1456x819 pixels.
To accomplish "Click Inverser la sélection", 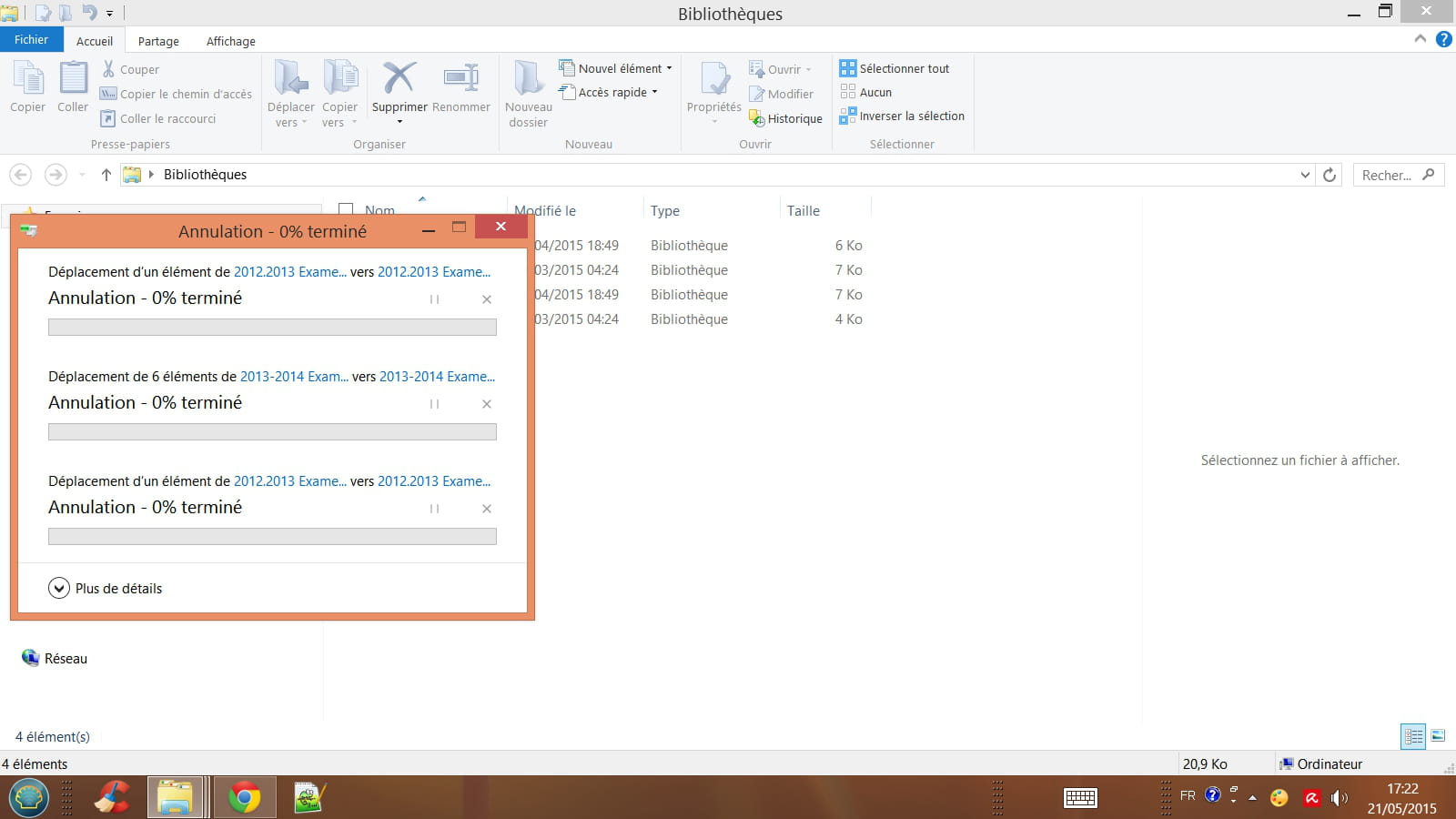I will pos(902,116).
